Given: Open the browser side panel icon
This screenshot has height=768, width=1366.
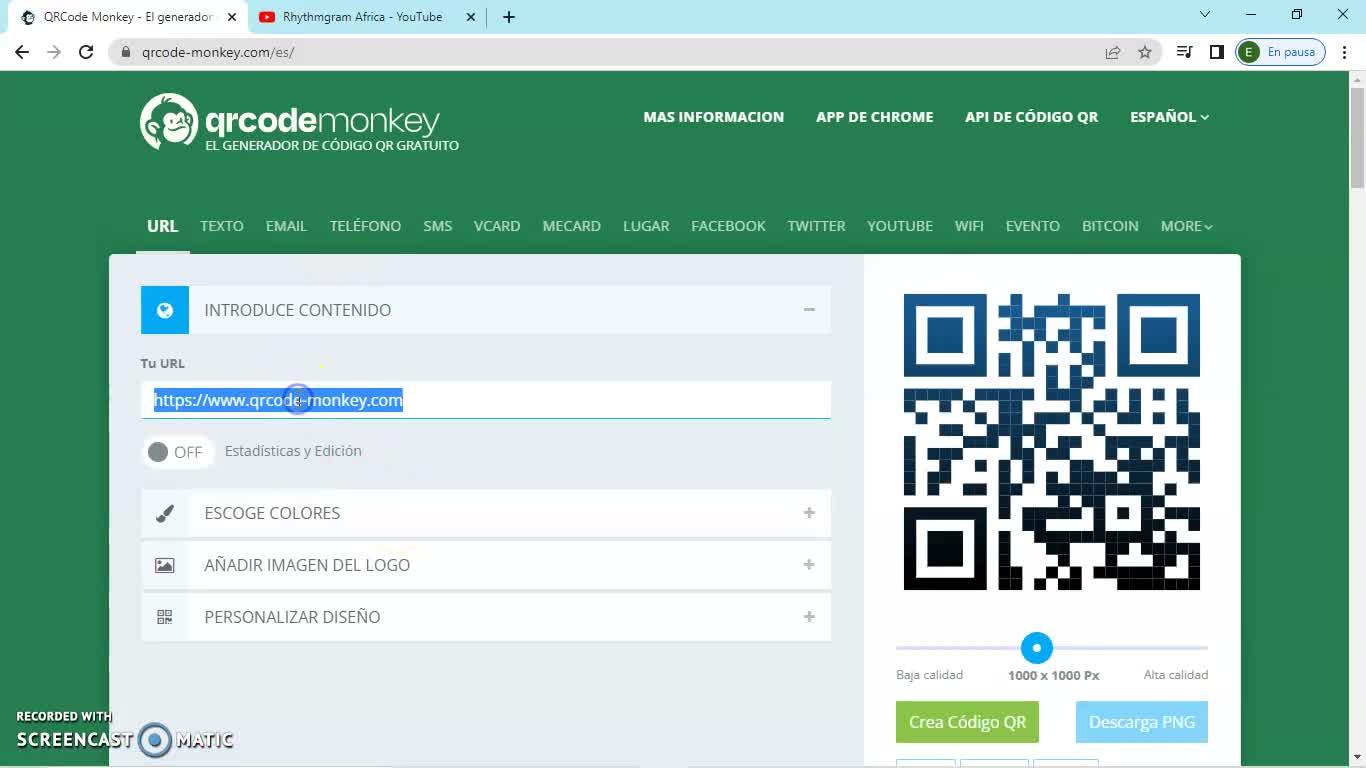Looking at the screenshot, I should point(1217,52).
